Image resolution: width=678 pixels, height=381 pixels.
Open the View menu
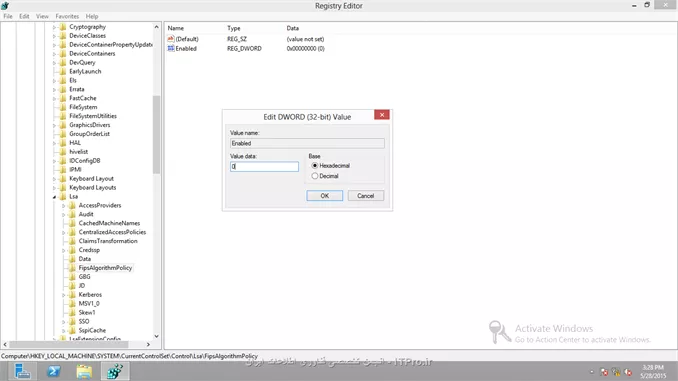coord(42,16)
